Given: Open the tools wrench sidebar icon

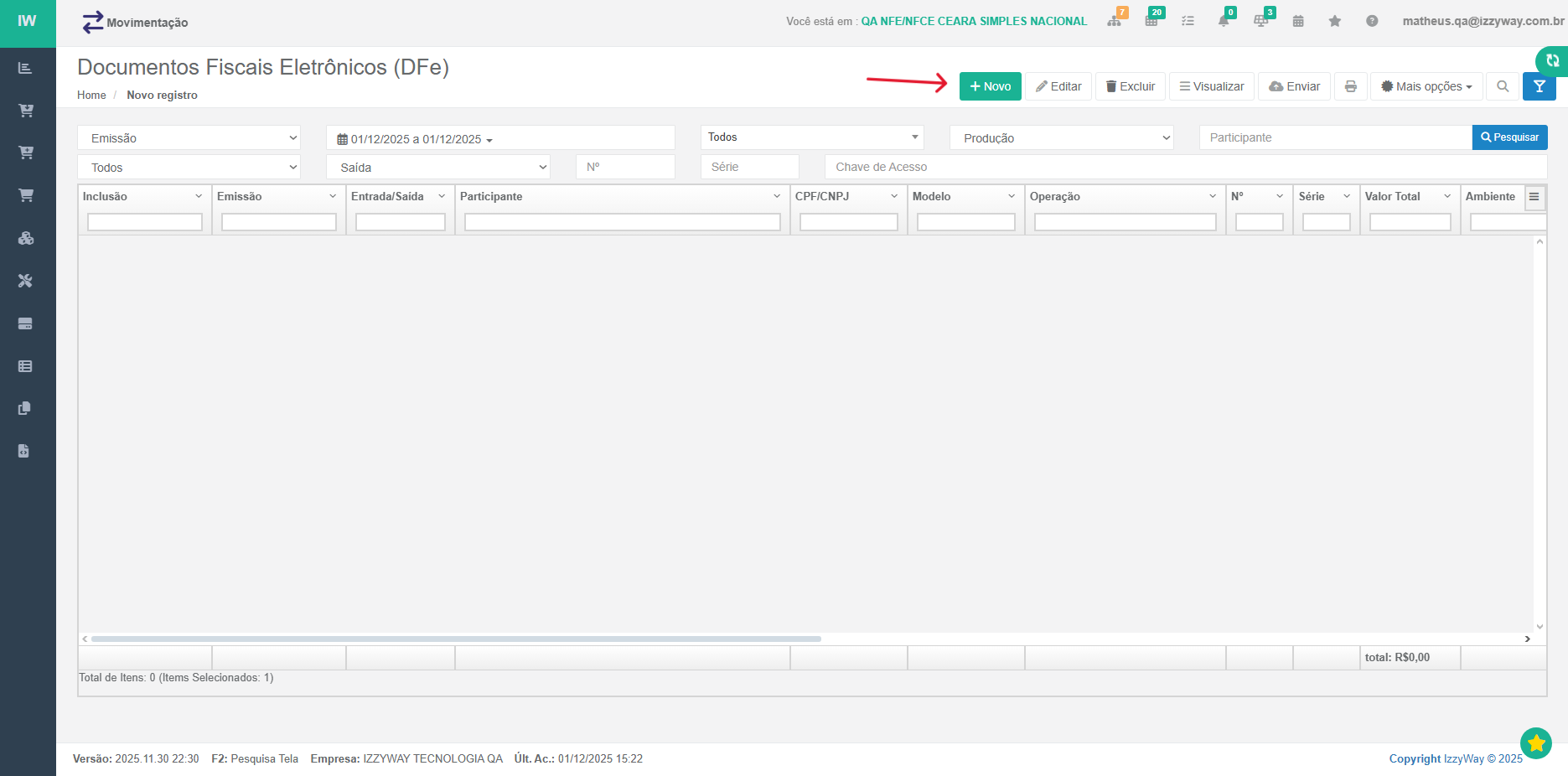Looking at the screenshot, I should coord(25,281).
